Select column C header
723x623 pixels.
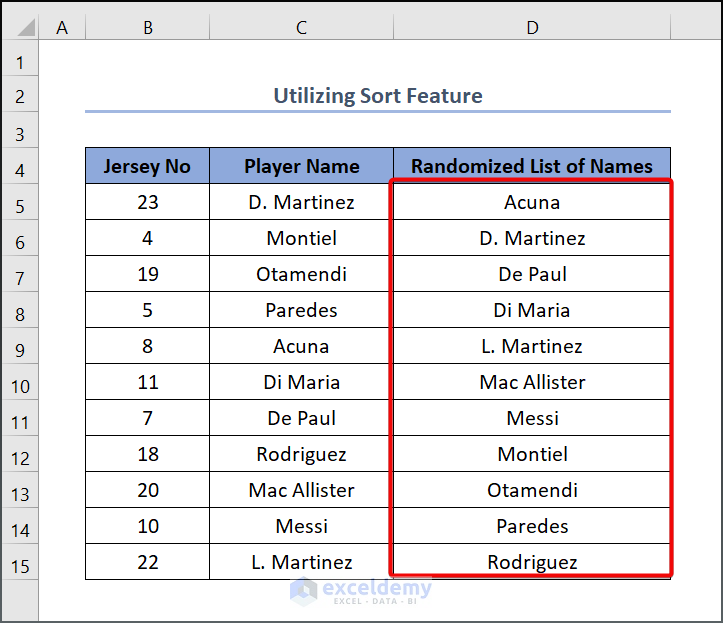[301, 28]
